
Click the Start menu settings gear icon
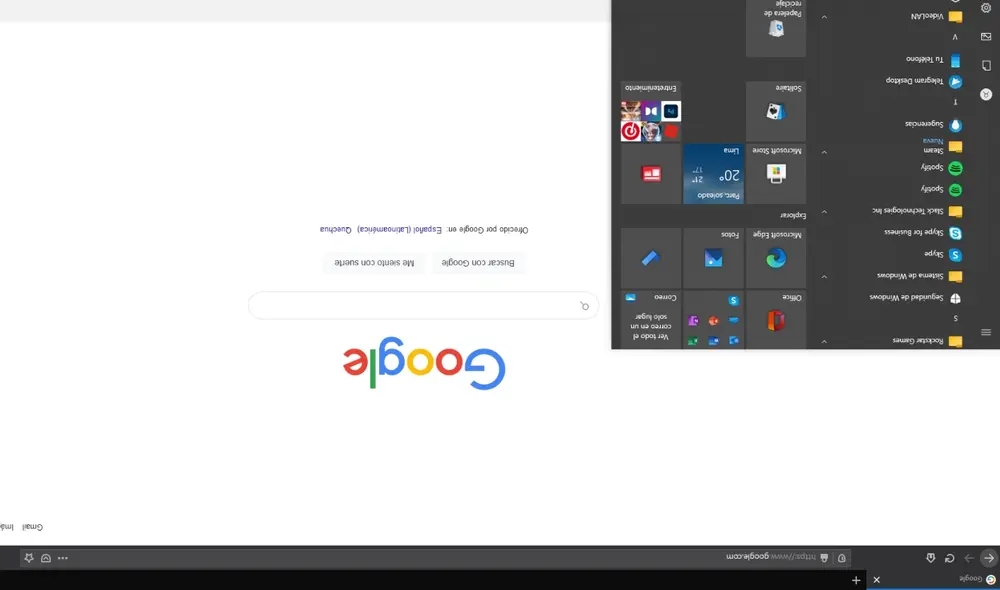tap(986, 7)
